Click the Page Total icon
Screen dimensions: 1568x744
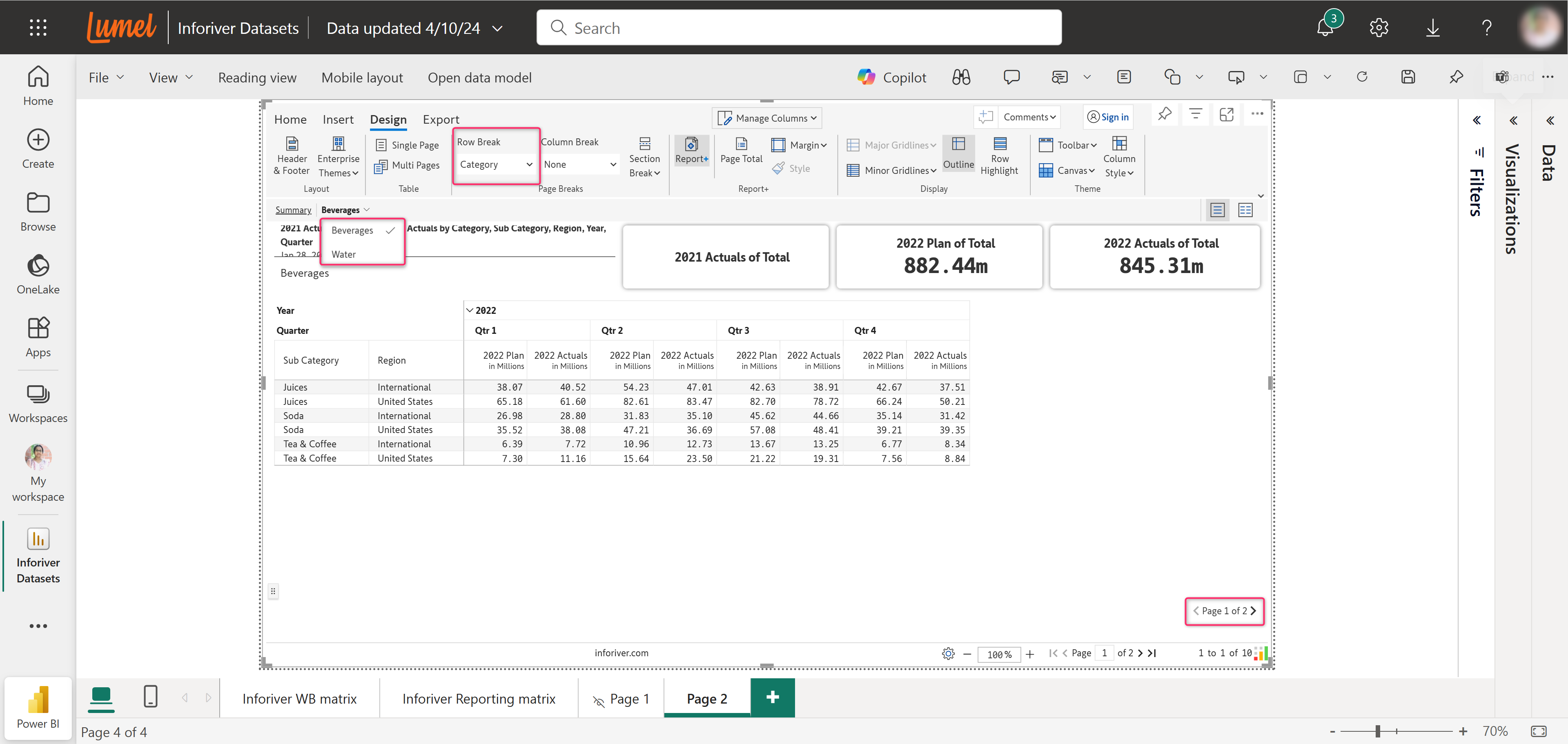tap(741, 144)
